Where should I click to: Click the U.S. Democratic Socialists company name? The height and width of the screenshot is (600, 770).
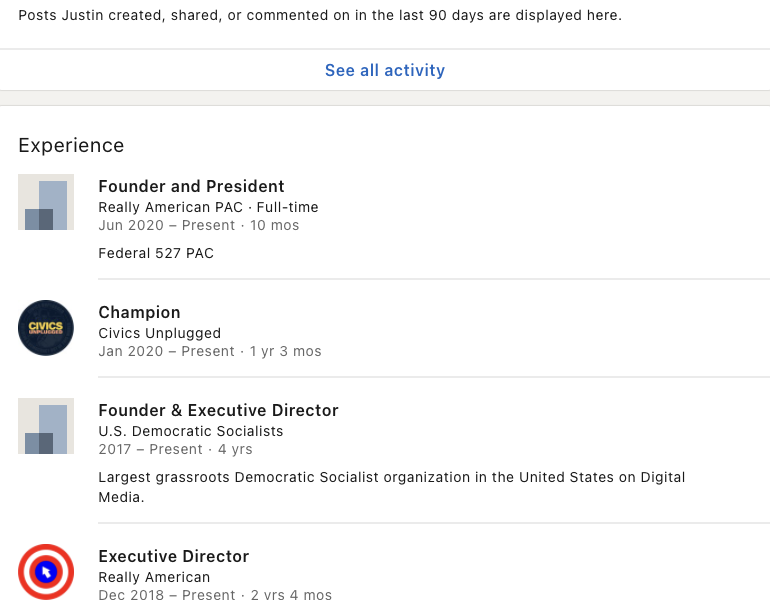click(x=190, y=431)
